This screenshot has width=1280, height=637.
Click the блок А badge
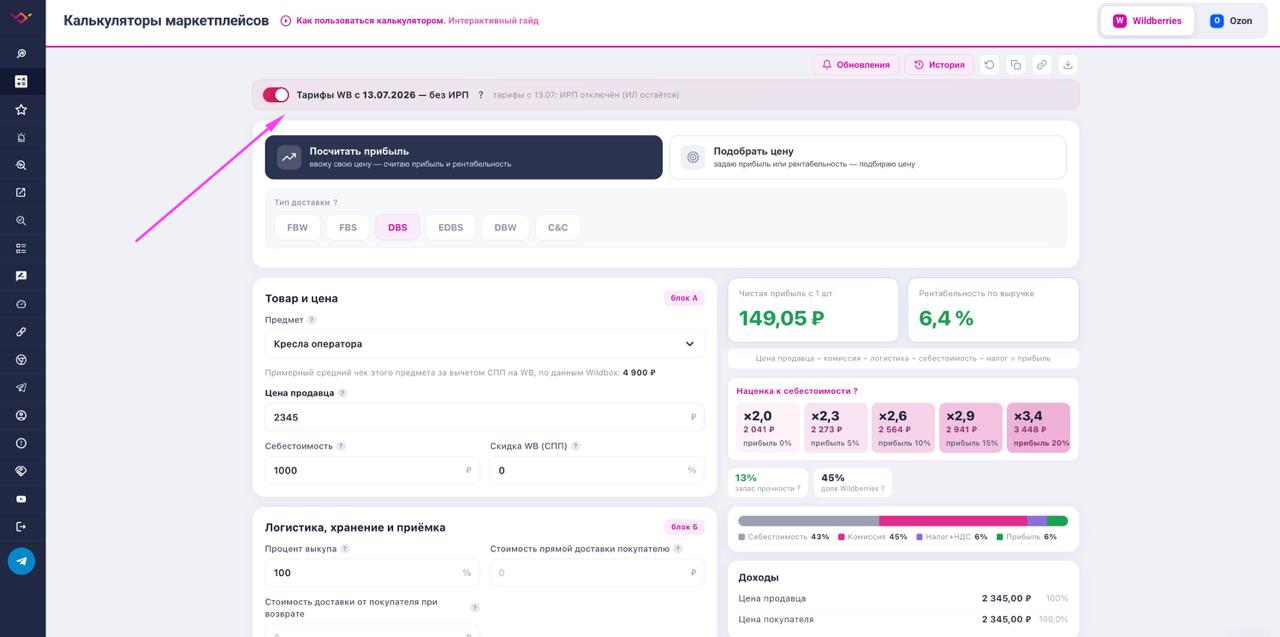684,298
